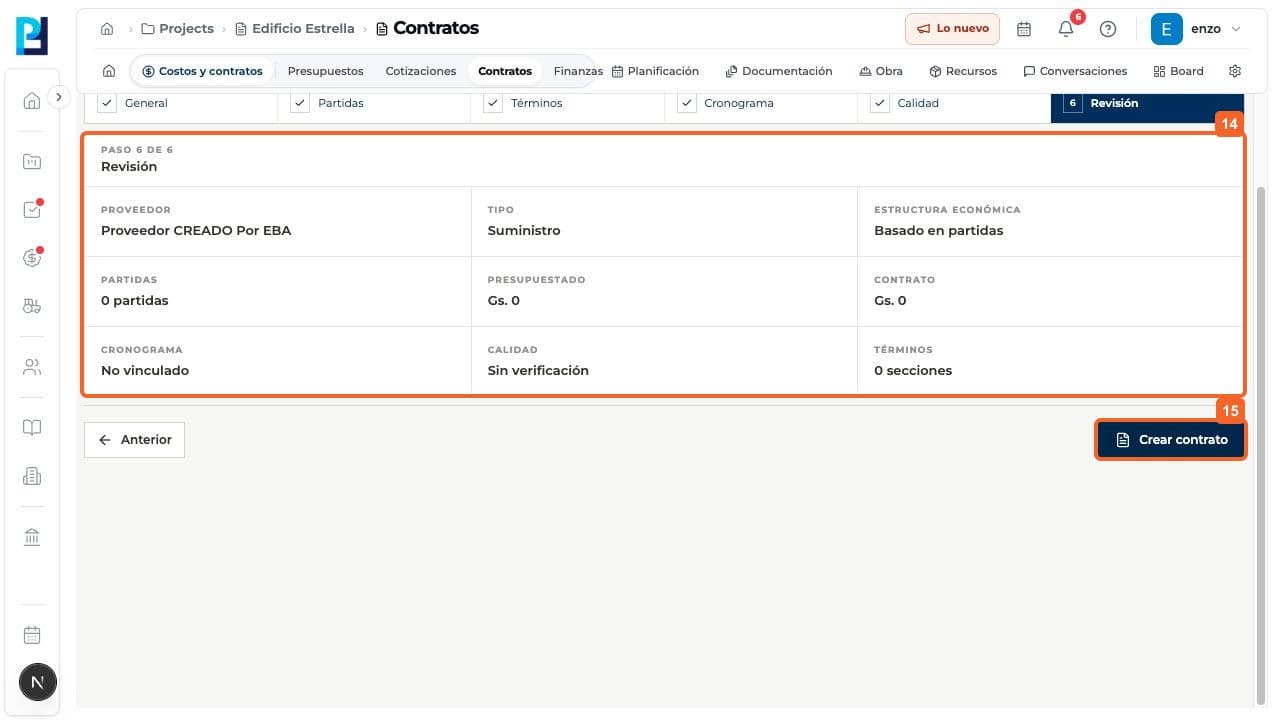Open notifications bell icon
Viewport: 1280px width, 720px height.
[1066, 29]
